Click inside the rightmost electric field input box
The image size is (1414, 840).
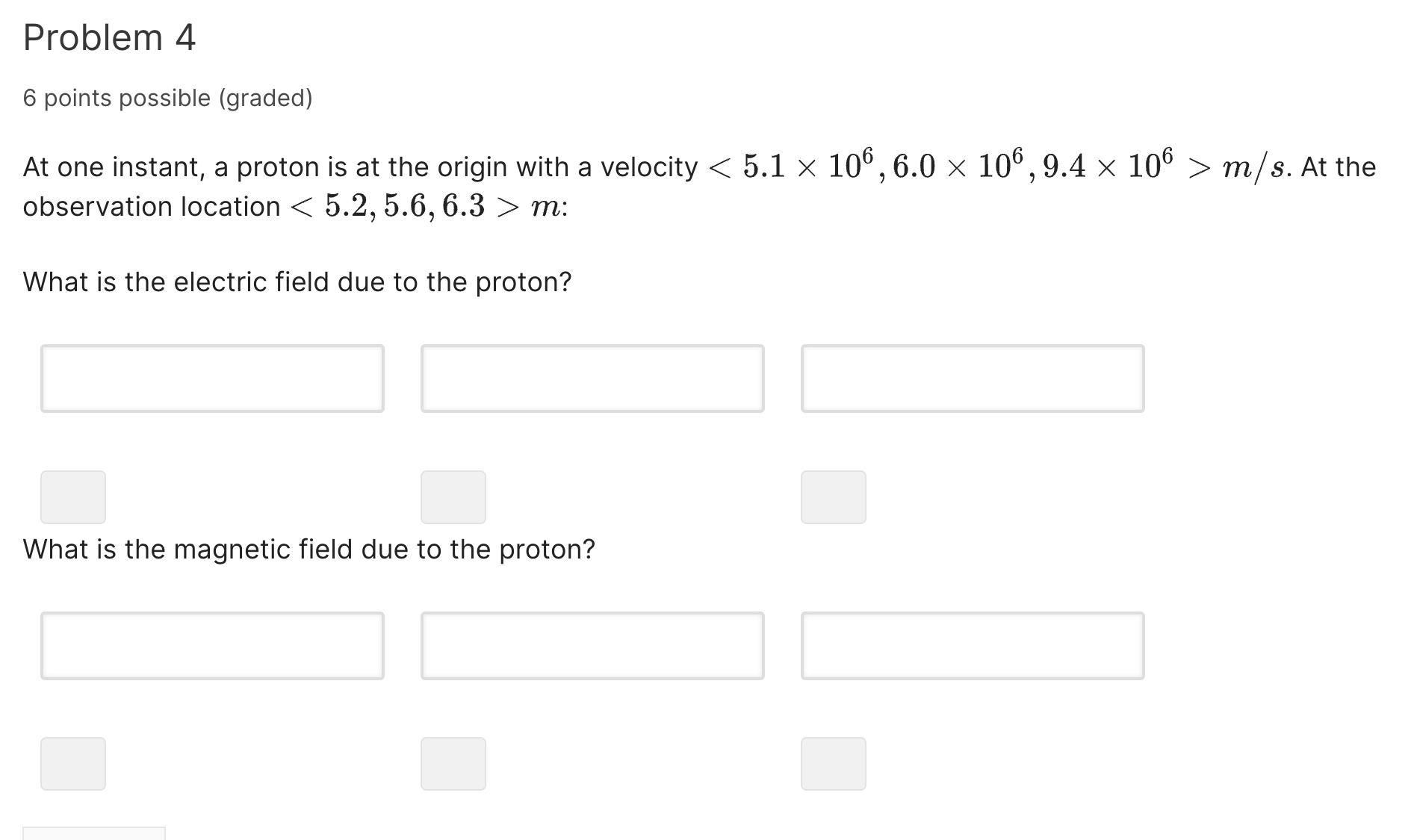(972, 379)
